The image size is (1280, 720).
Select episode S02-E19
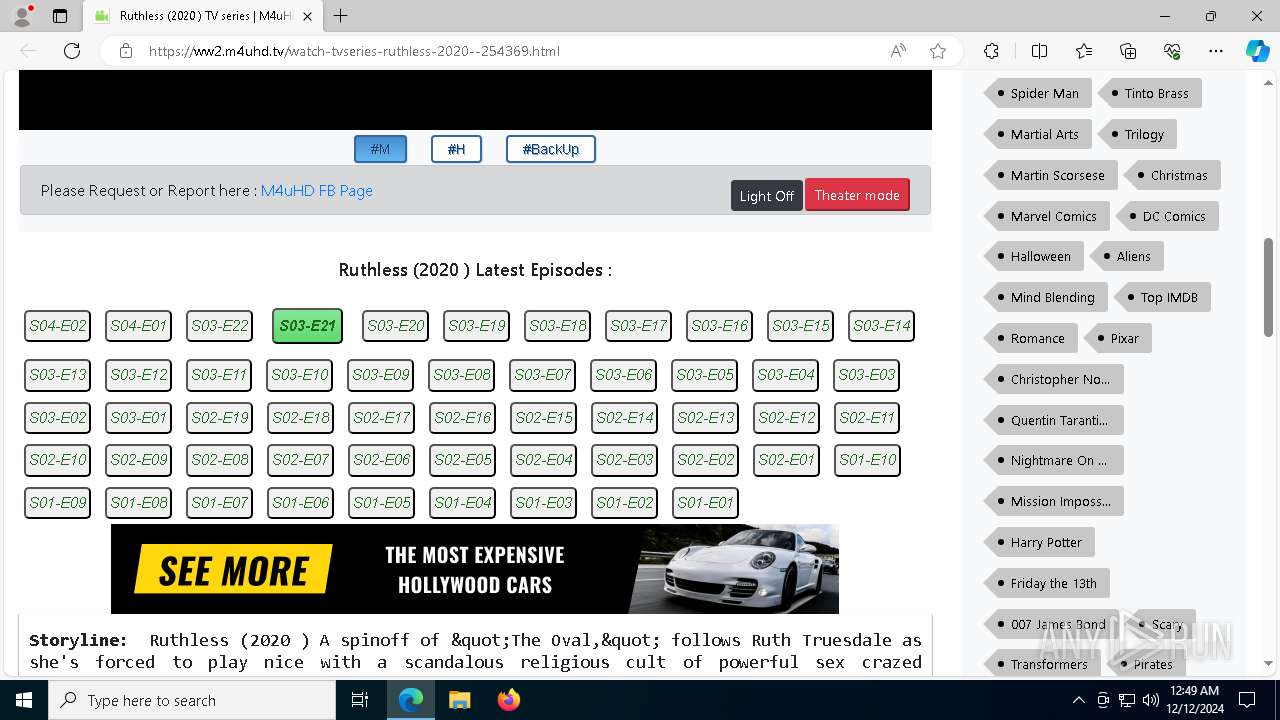(219, 417)
